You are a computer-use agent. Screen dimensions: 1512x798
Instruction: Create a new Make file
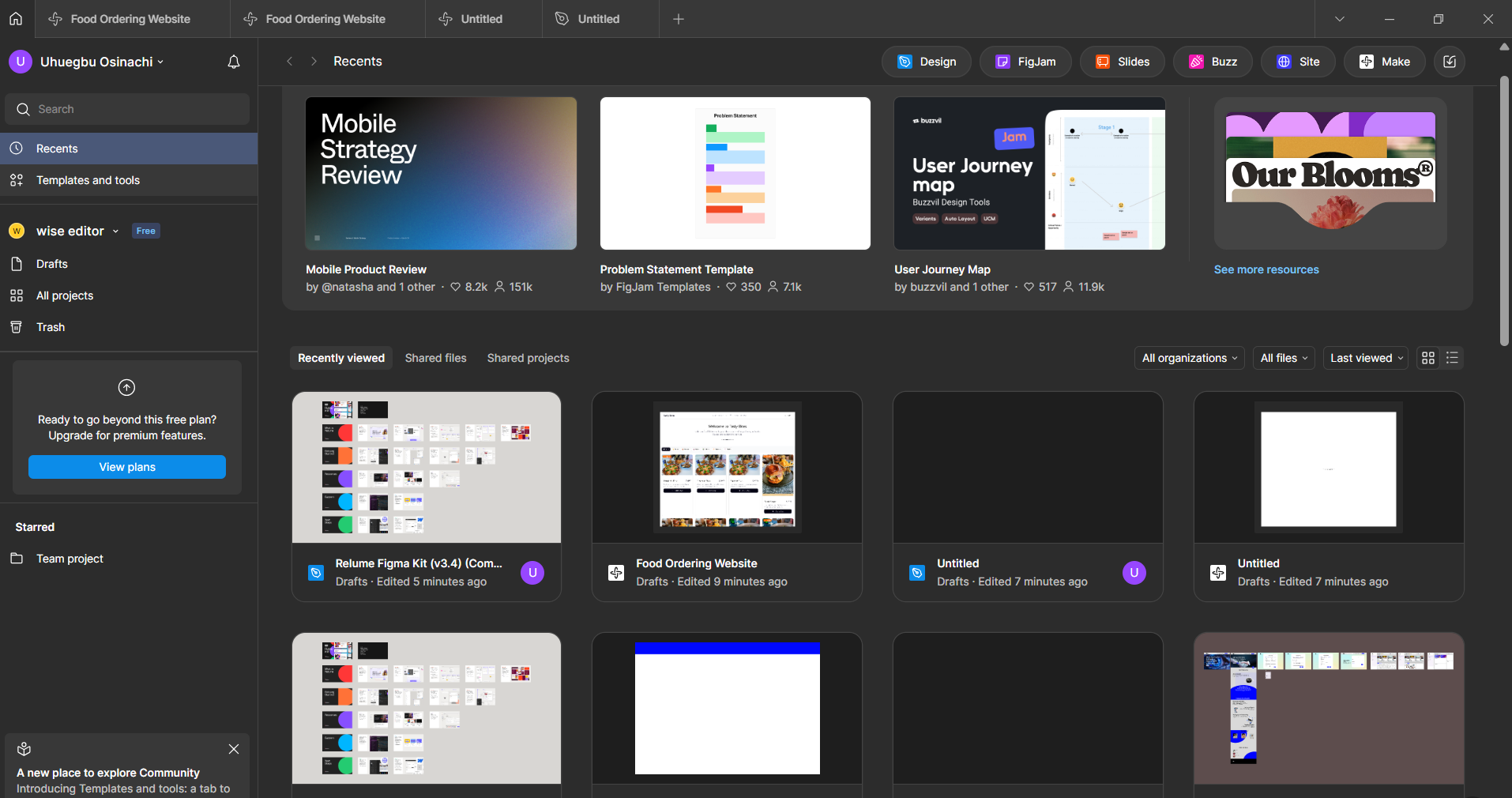tap(1385, 62)
